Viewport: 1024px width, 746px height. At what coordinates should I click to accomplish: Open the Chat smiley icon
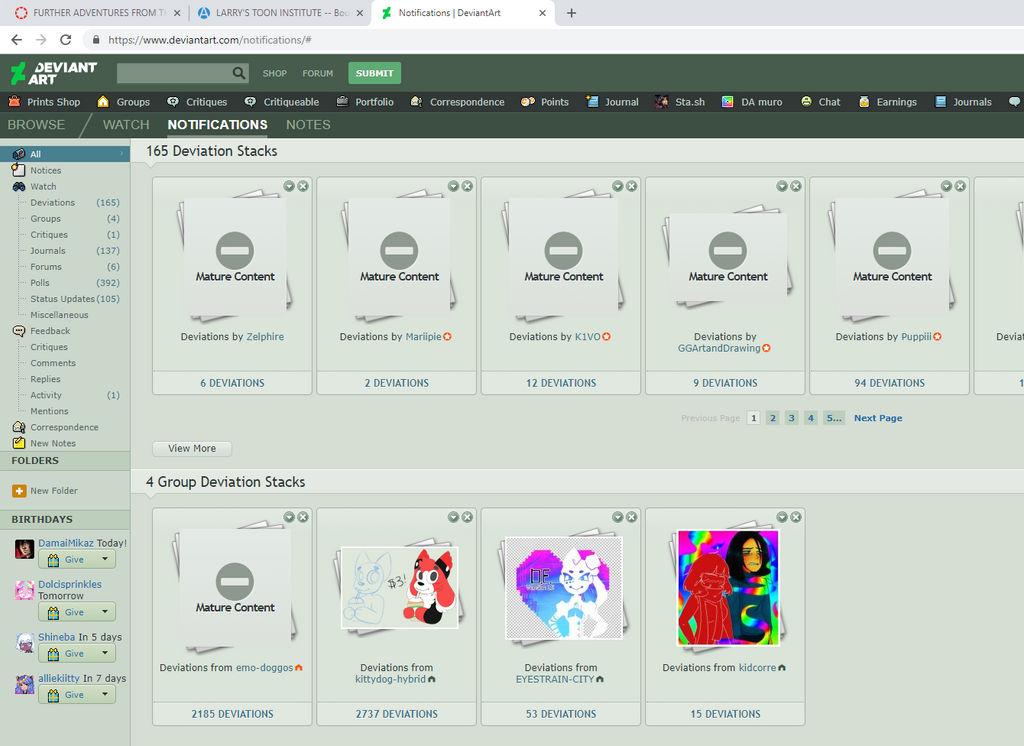[807, 101]
